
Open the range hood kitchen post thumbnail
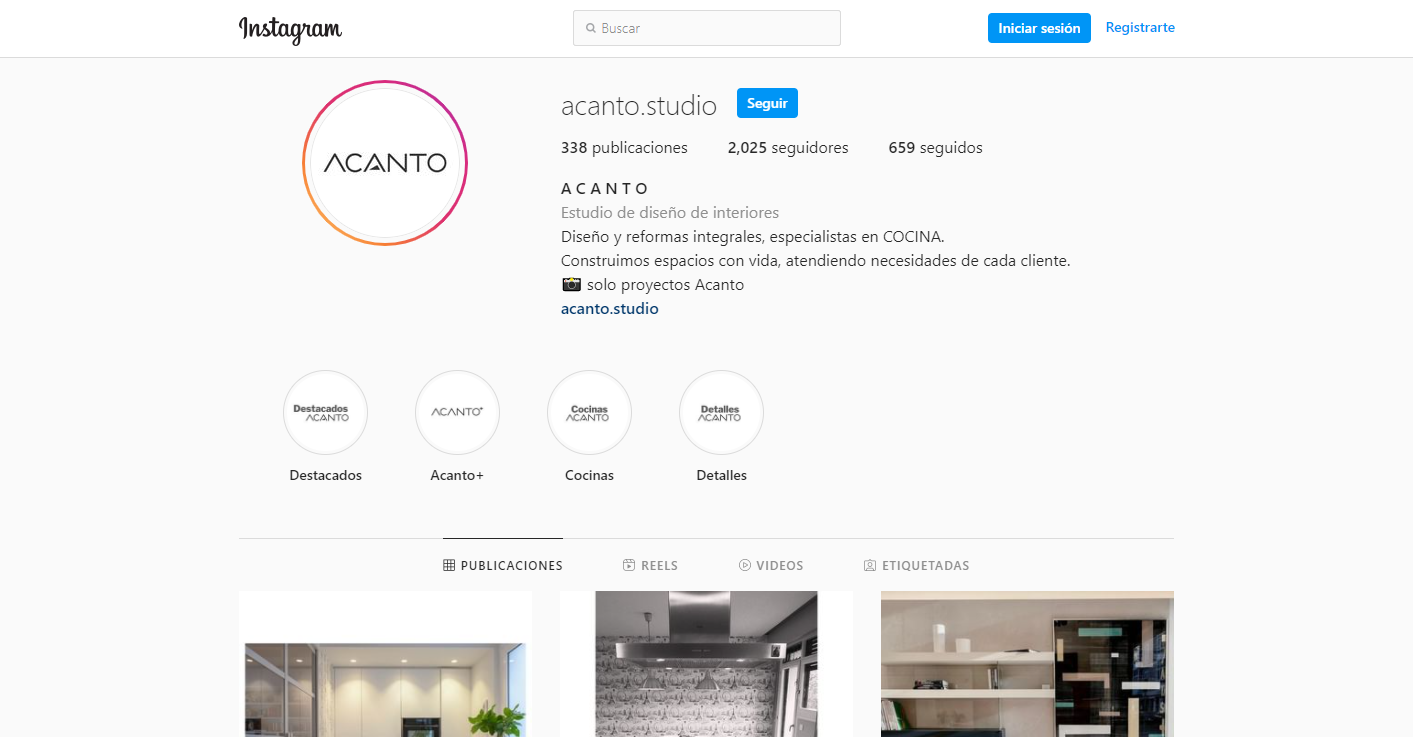(x=706, y=664)
